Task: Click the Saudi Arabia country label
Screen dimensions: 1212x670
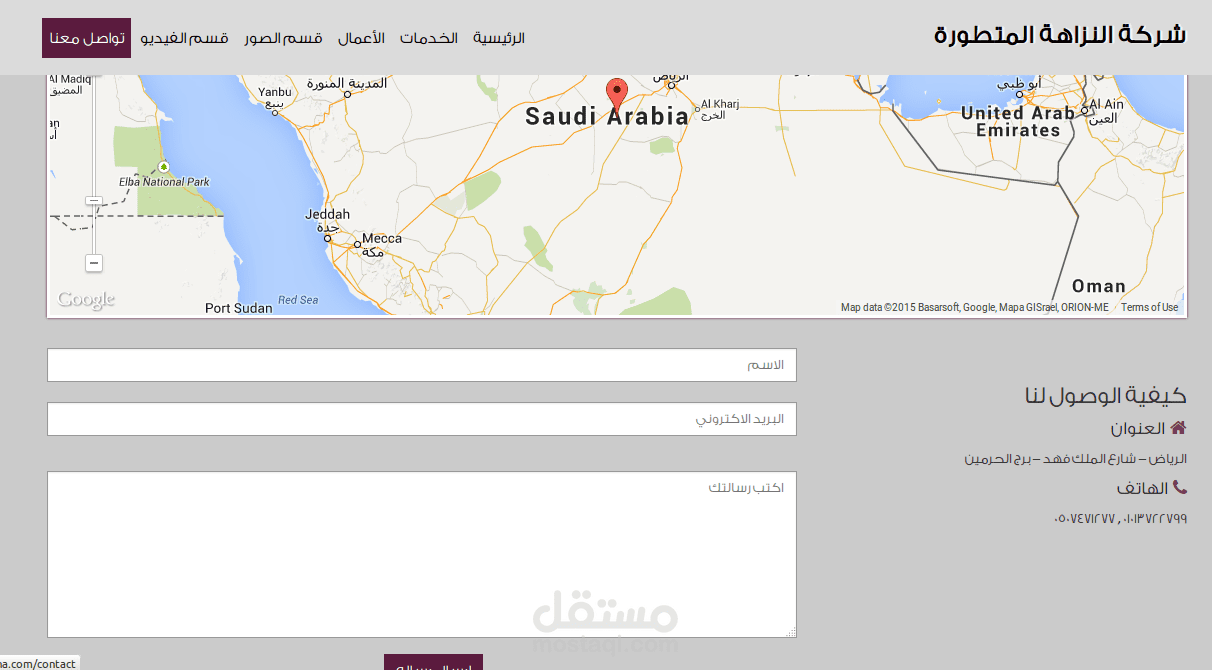Action: tap(607, 117)
